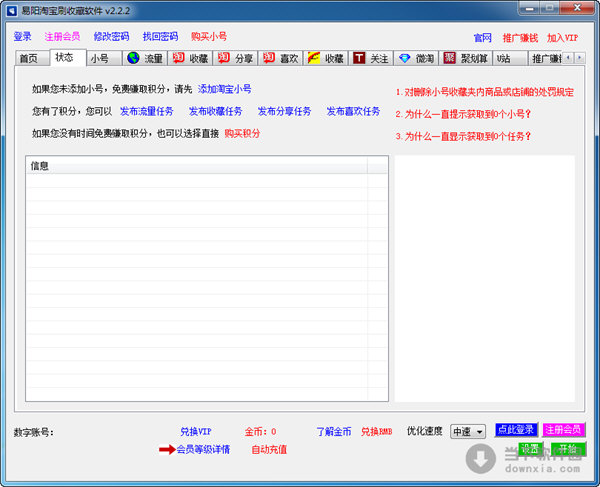
Task: Open the 修改密码 link
Action: (111, 37)
